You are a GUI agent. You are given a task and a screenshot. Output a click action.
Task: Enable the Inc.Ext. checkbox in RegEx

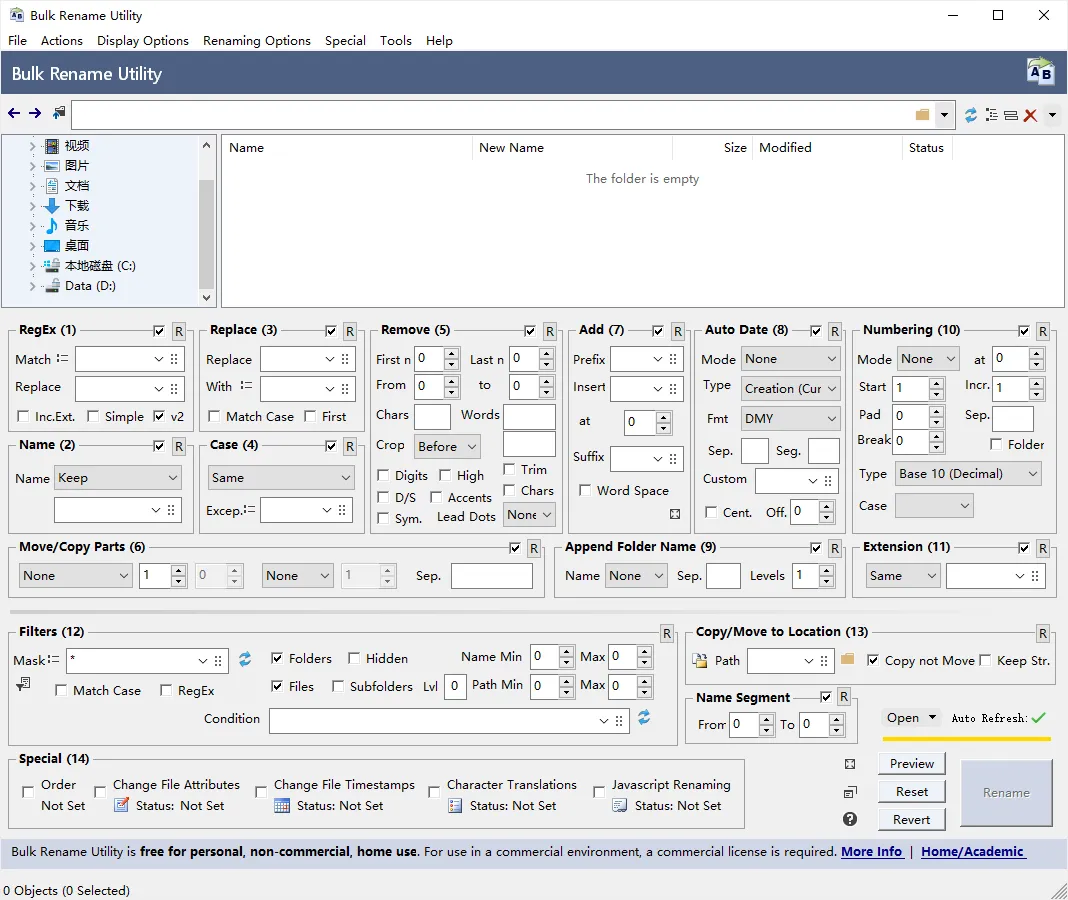coord(23,416)
